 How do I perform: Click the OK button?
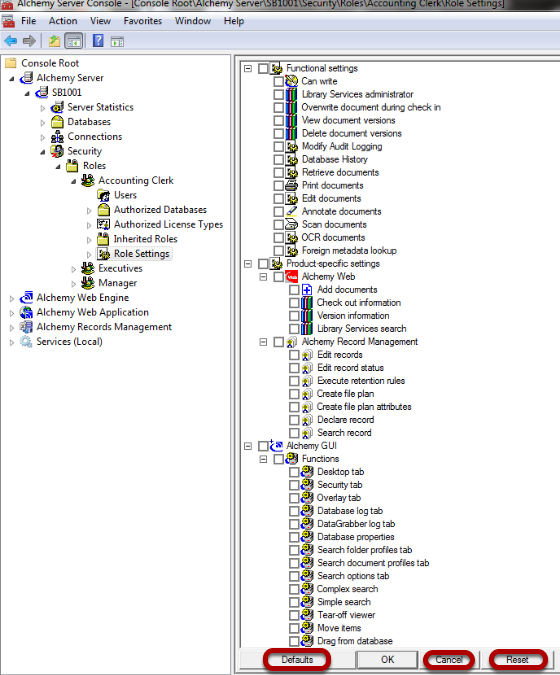[x=387, y=660]
